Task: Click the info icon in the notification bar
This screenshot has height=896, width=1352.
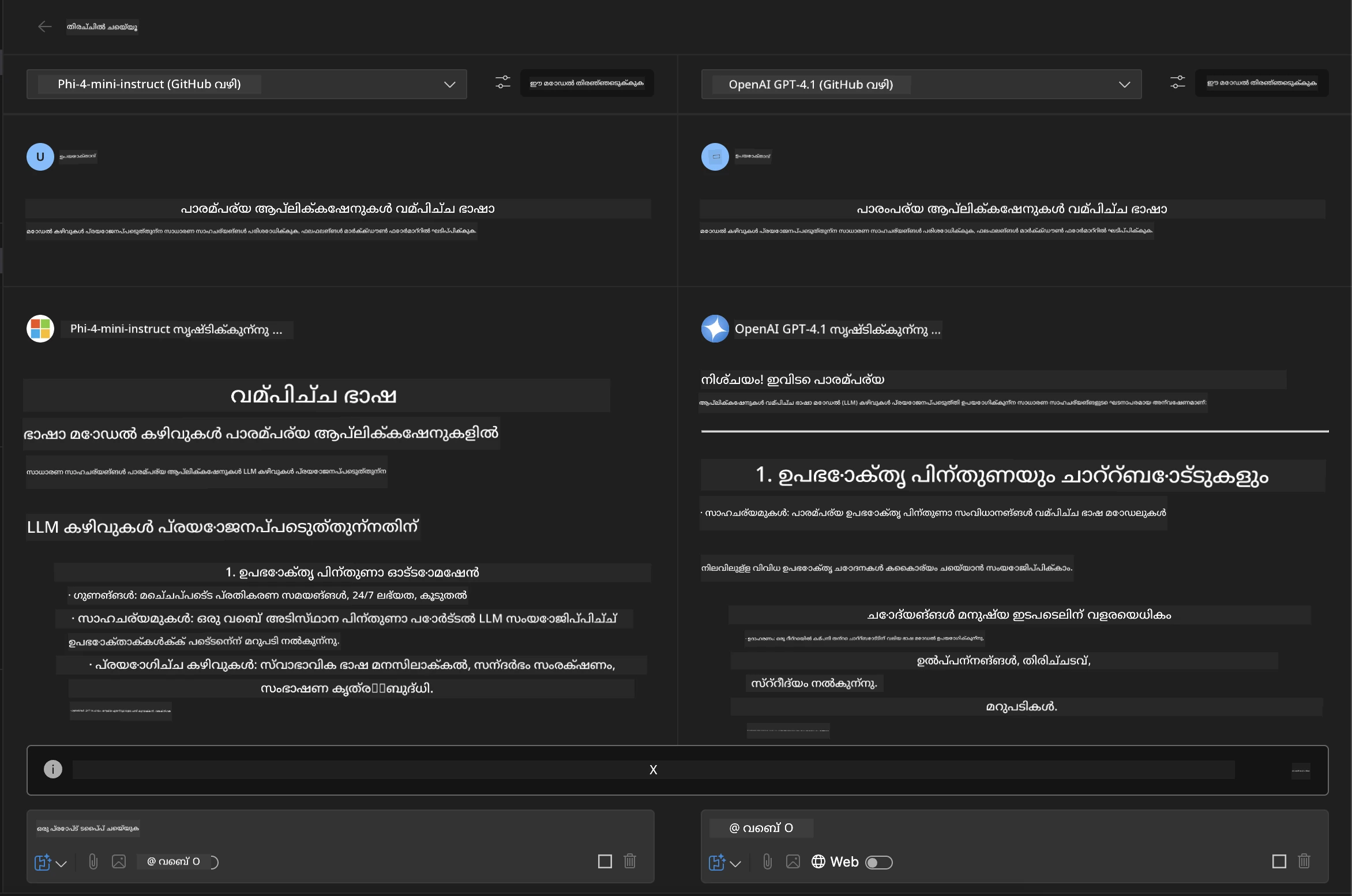Action: (53, 769)
